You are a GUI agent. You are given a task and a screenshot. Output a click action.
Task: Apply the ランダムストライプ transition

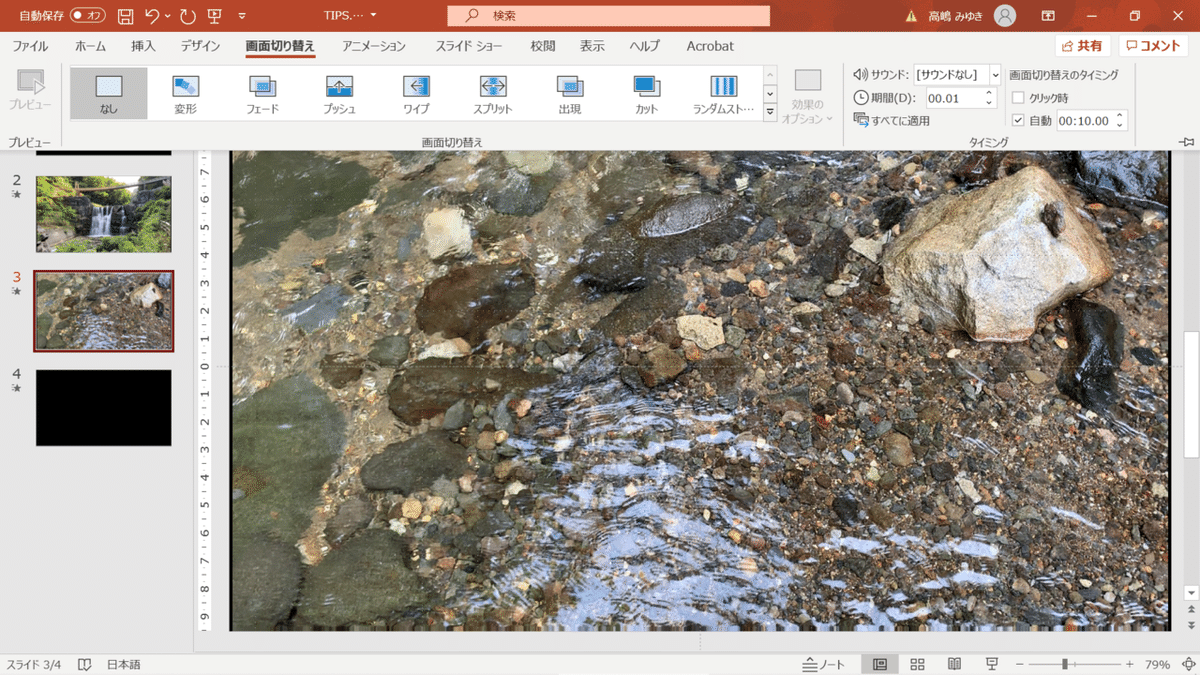(723, 93)
